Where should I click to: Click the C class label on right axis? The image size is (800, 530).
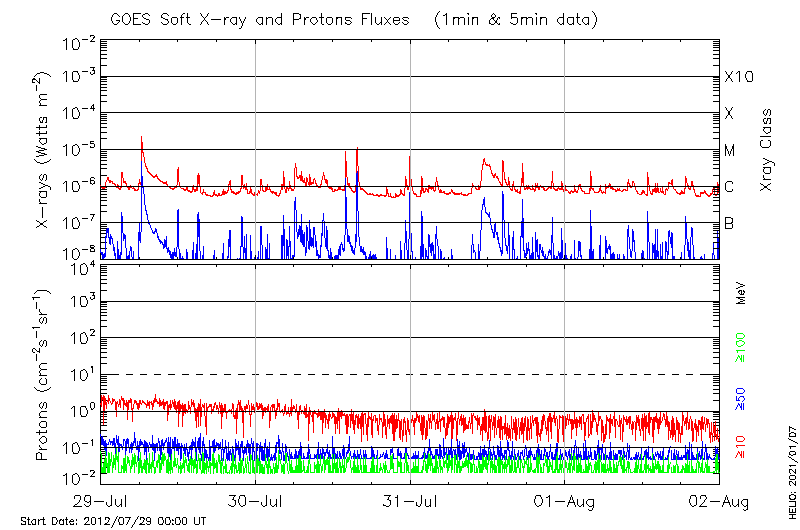tap(729, 187)
